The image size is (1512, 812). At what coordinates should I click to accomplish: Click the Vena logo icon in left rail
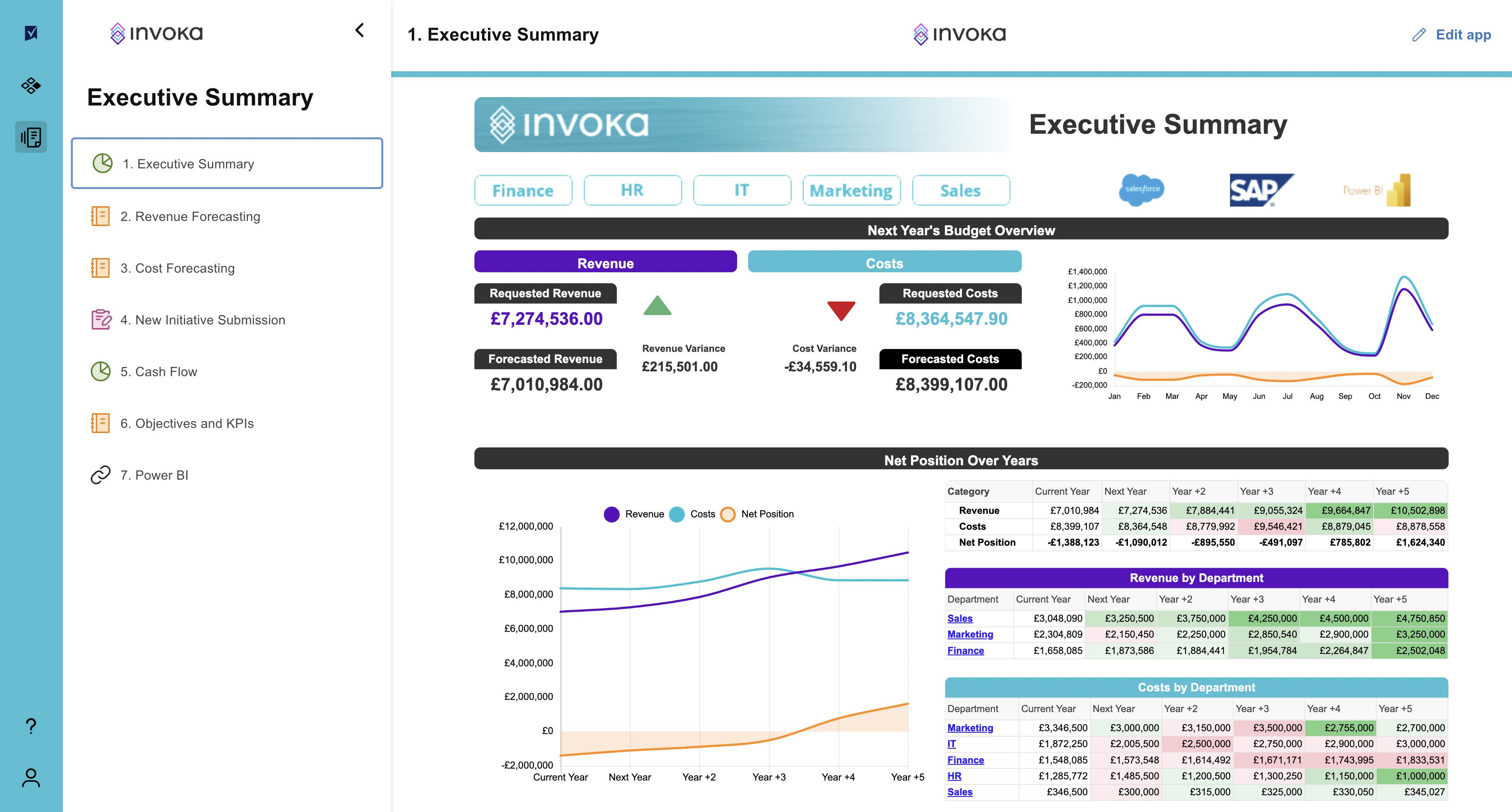click(31, 33)
